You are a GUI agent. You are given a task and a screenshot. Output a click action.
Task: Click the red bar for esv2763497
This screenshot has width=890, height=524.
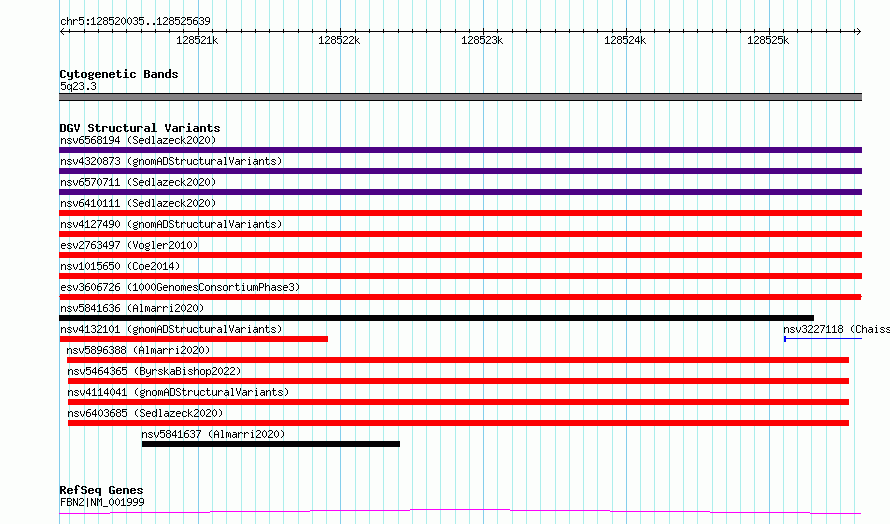[460, 255]
